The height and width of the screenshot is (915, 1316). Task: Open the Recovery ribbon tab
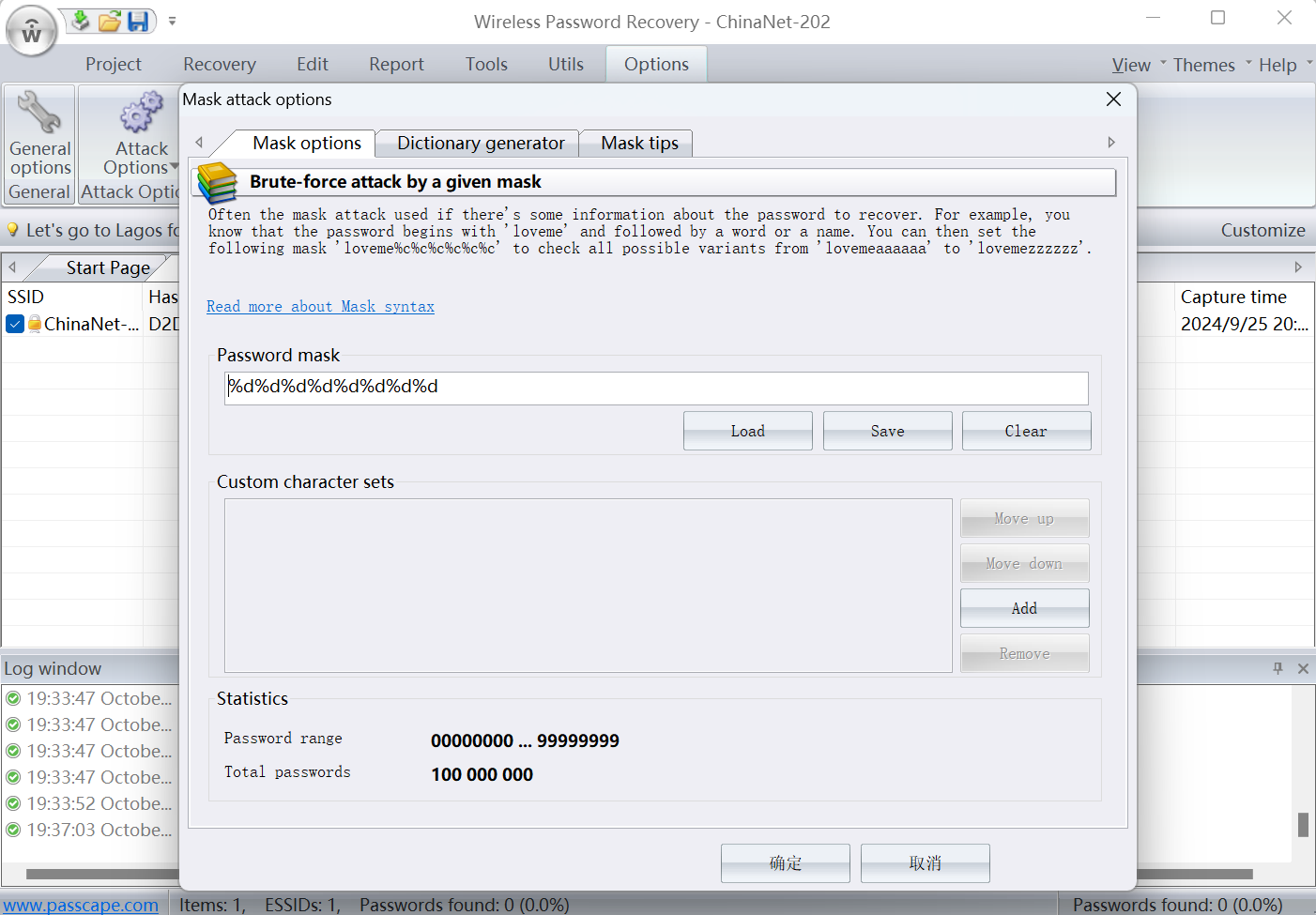click(x=220, y=64)
